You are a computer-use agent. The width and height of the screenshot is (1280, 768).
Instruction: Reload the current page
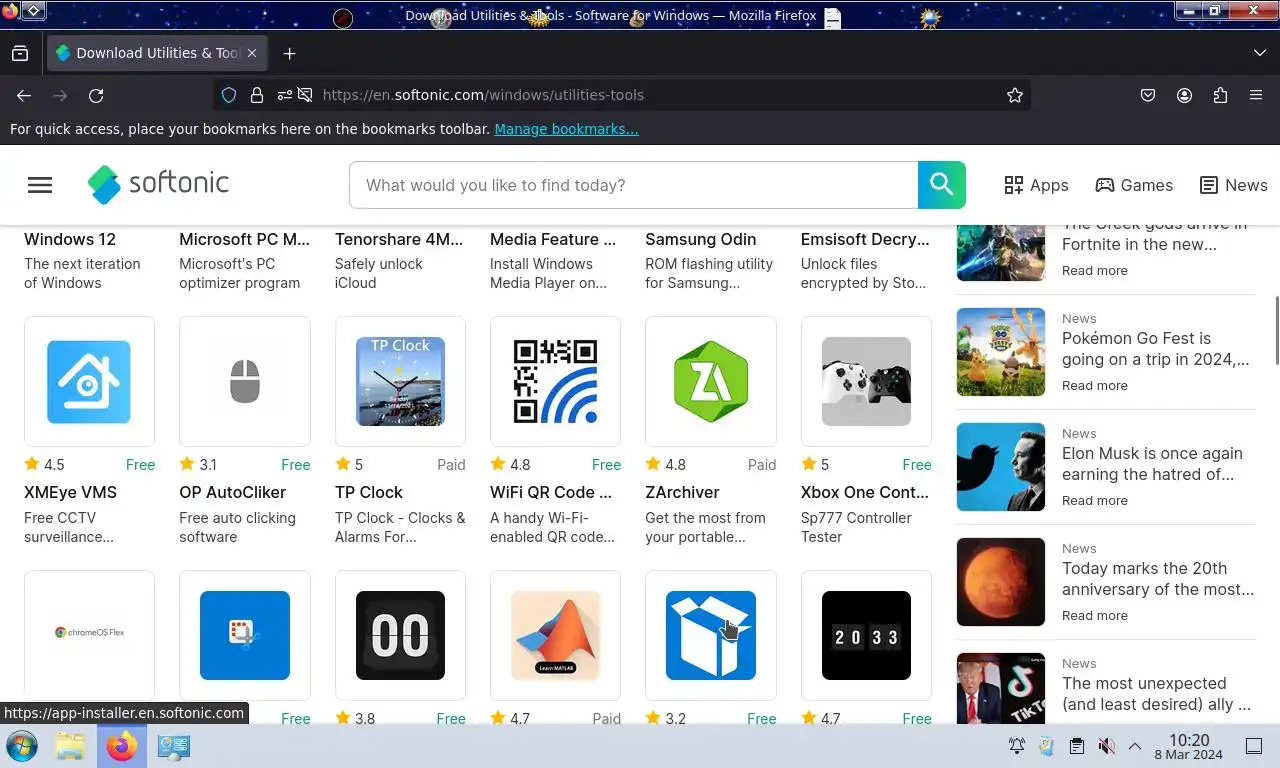(96, 95)
